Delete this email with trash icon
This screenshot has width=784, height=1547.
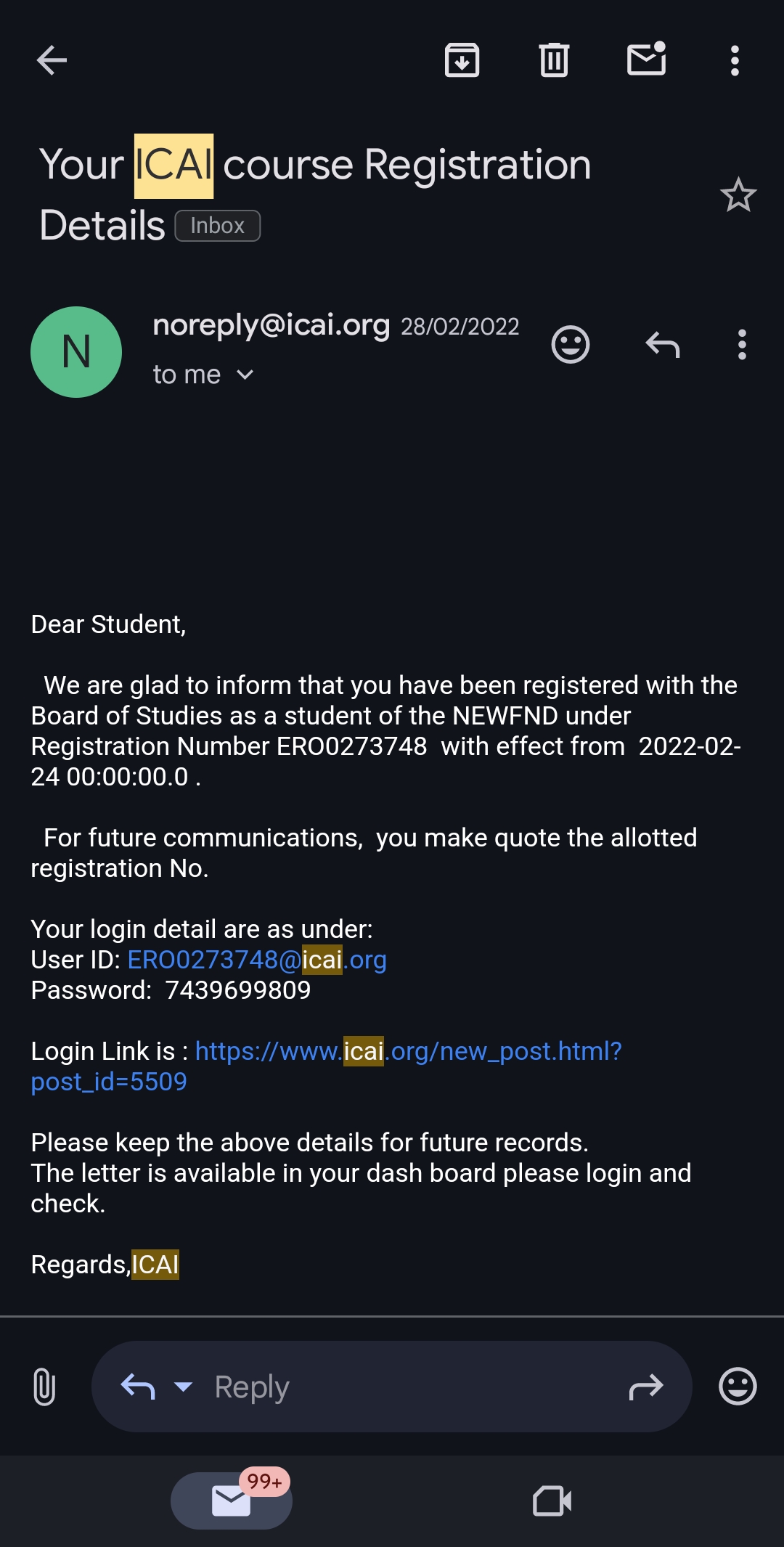pos(554,60)
